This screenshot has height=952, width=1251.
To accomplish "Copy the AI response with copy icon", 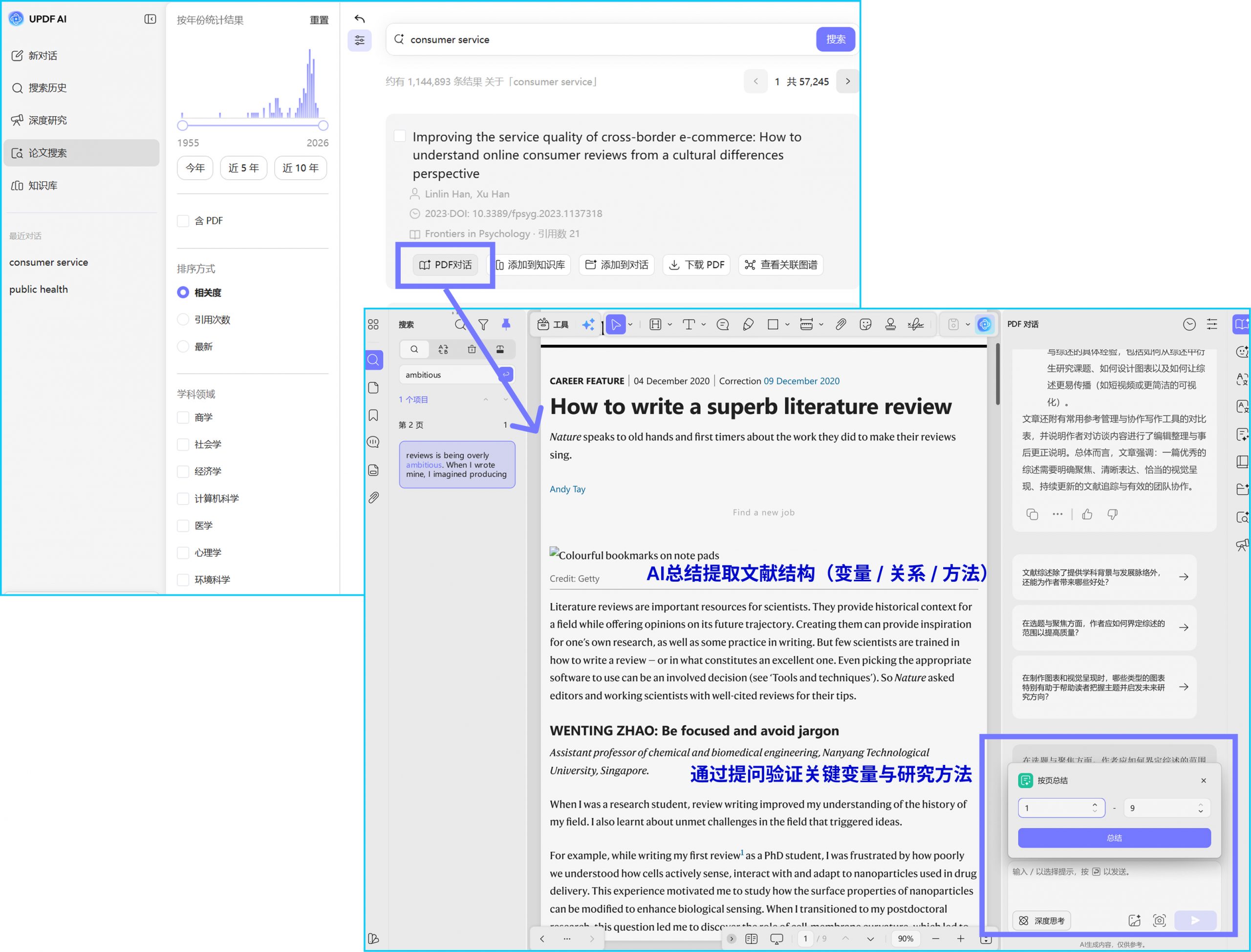I will tap(1032, 514).
